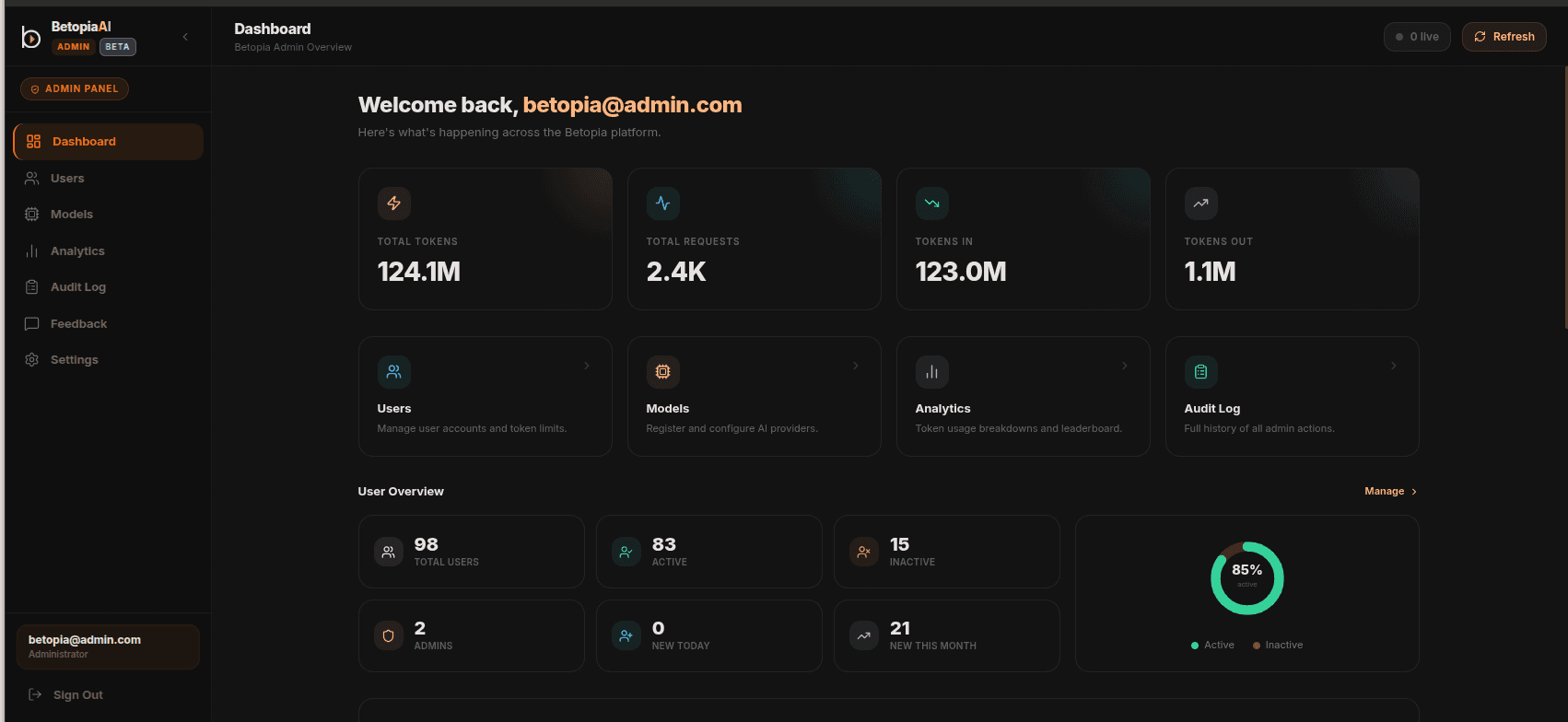Click the Inactive legend entry under the donut chart
This screenshot has width=1568, height=722.
tap(1278, 646)
